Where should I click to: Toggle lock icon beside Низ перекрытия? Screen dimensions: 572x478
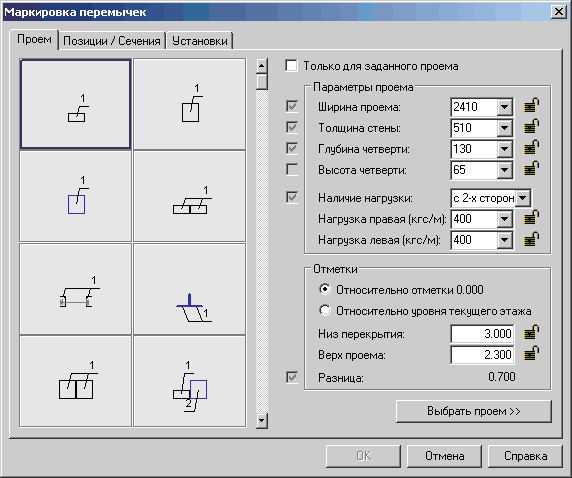point(532,332)
